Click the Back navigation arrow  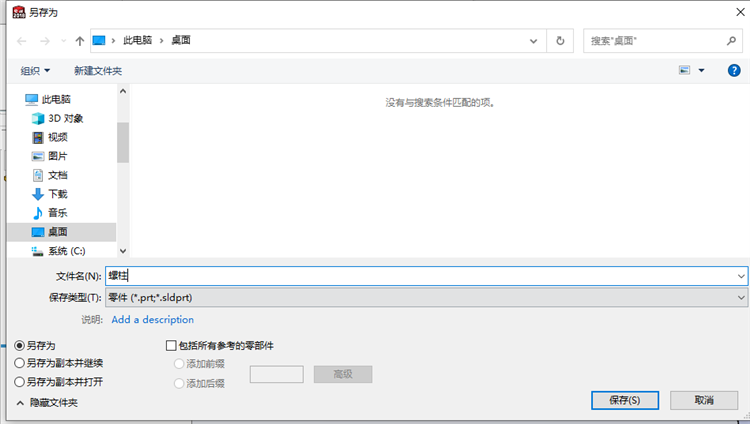(x=22, y=41)
